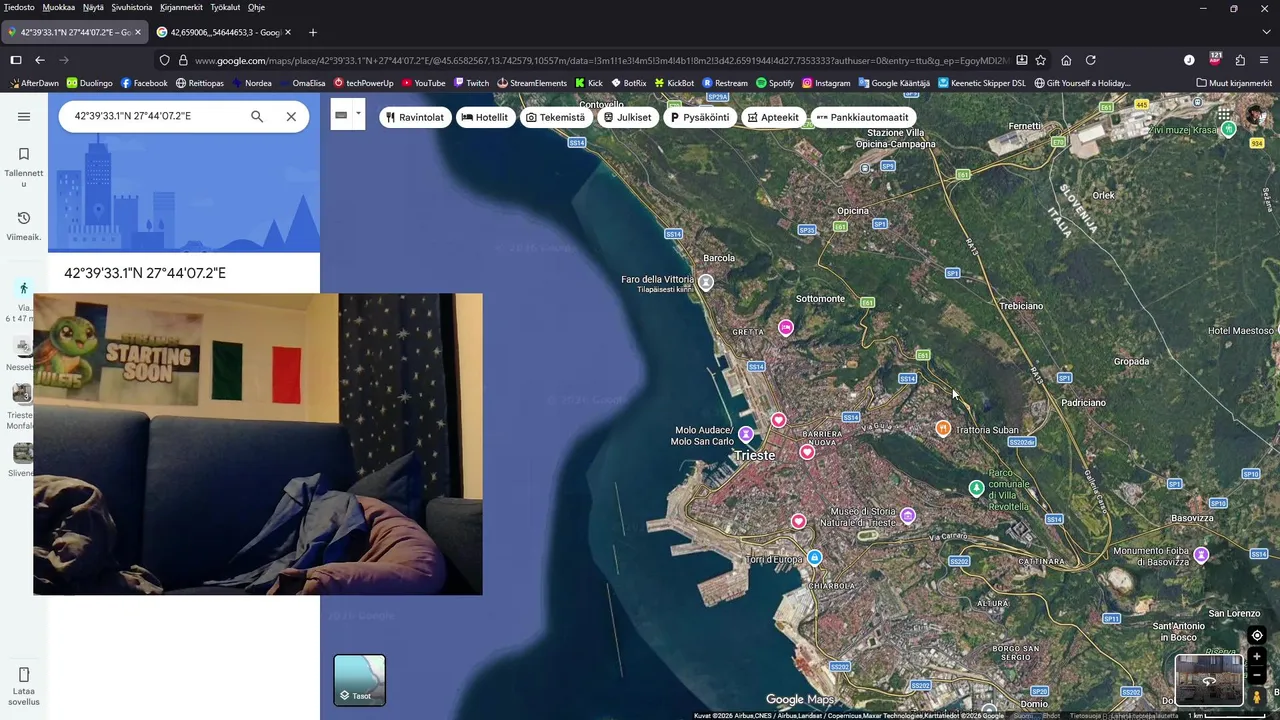
Task: Select the Hotellit category chip
Action: [x=485, y=117]
